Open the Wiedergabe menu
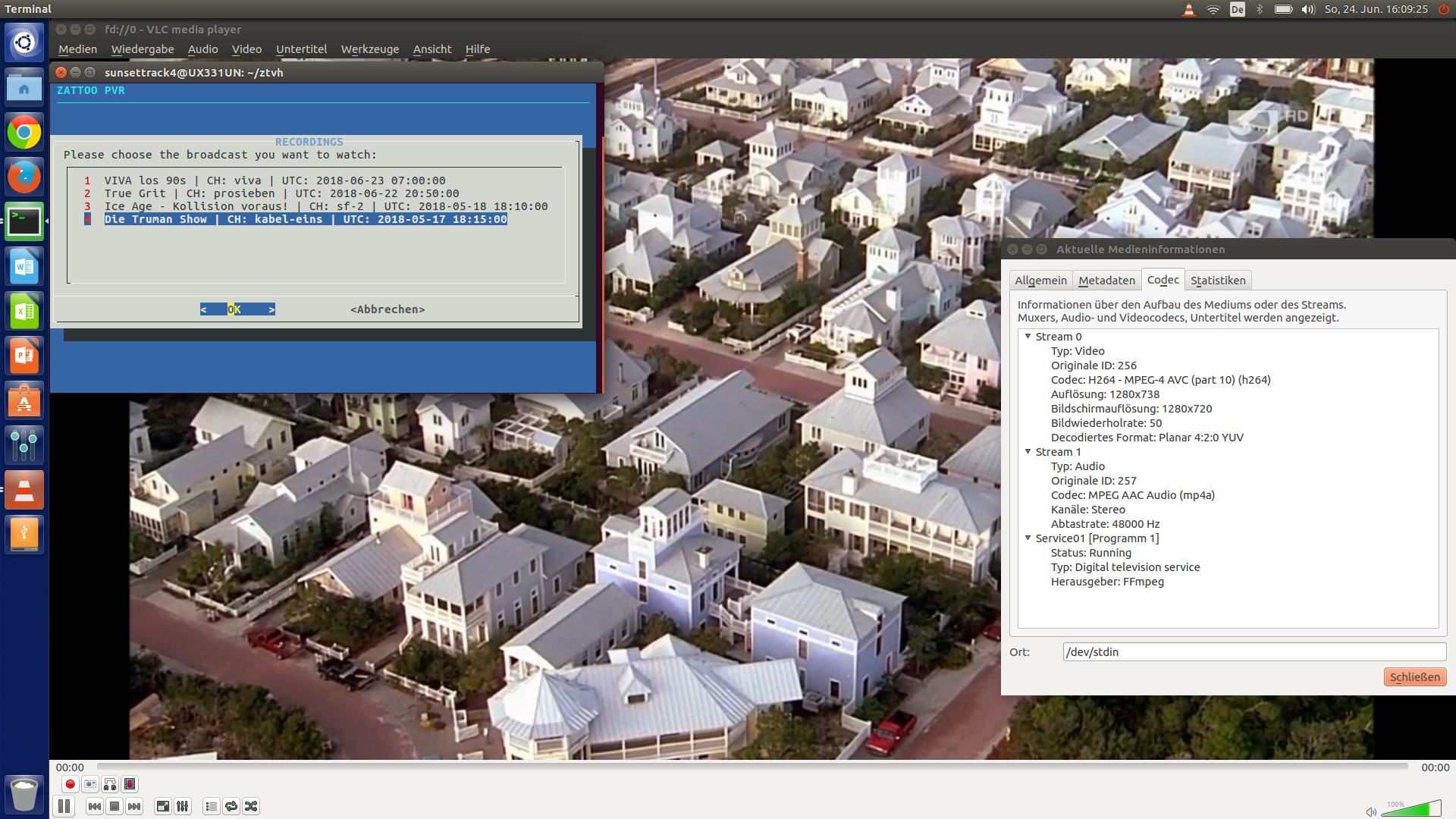 [x=143, y=49]
